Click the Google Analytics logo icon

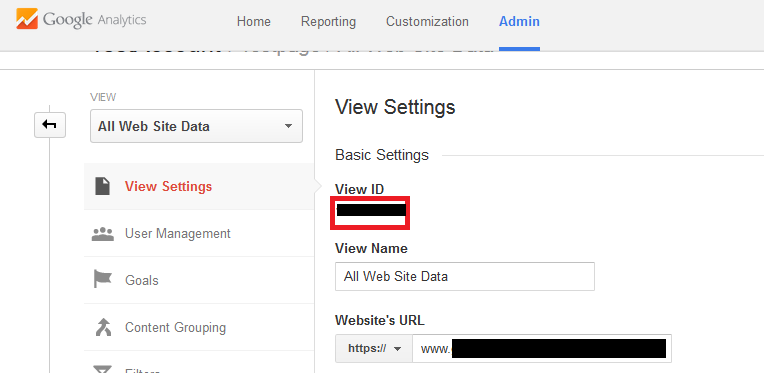pos(27,19)
